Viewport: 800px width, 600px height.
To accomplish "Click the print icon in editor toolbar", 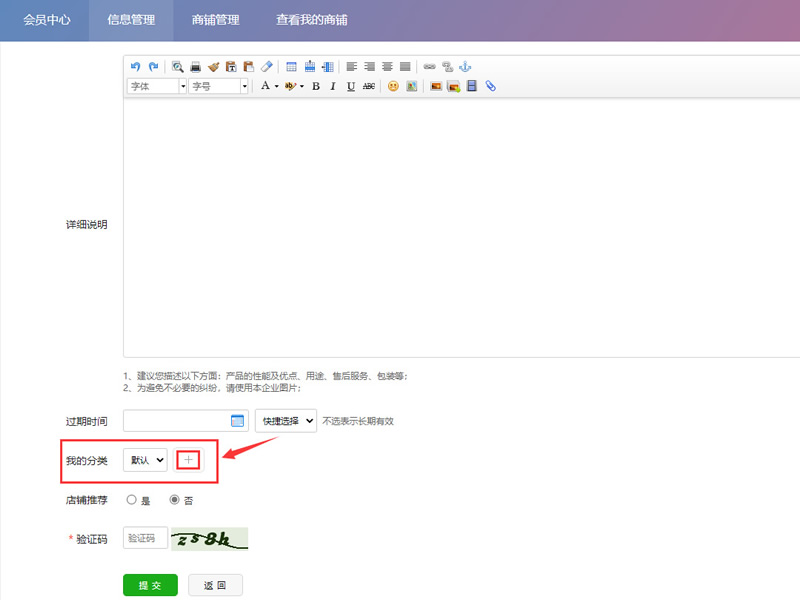I will click(x=195, y=67).
